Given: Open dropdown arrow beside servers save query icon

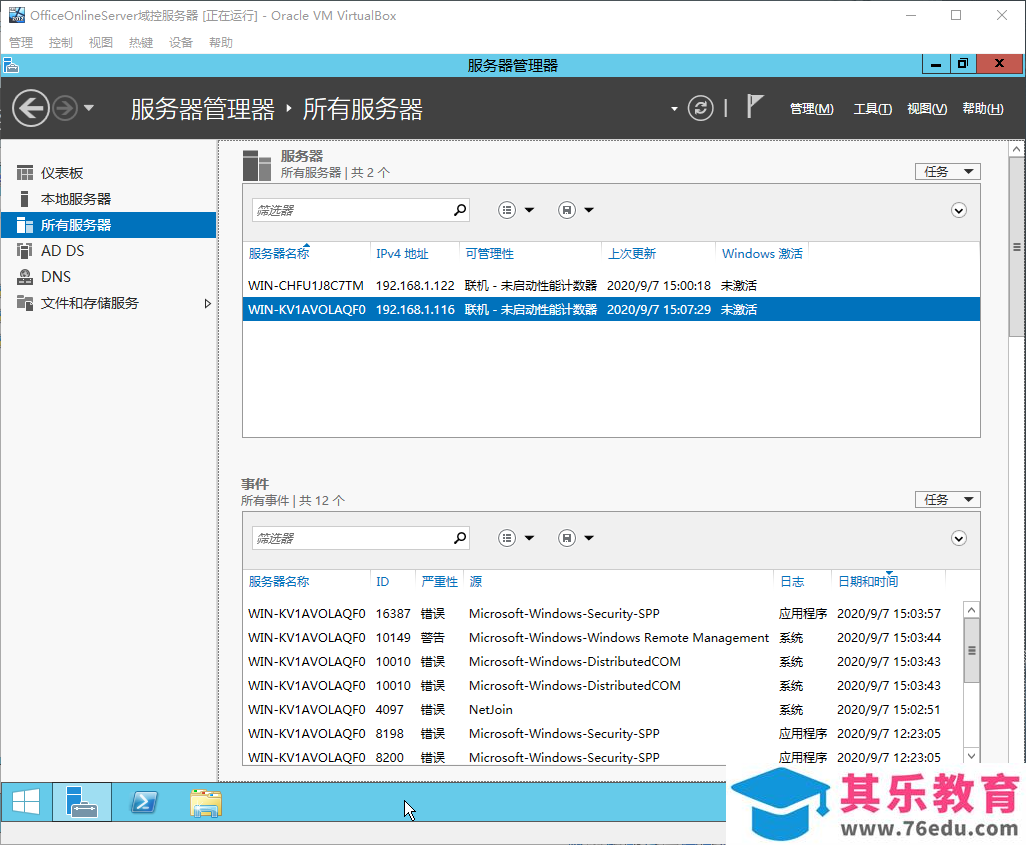Looking at the screenshot, I should pyautogui.click(x=589, y=210).
